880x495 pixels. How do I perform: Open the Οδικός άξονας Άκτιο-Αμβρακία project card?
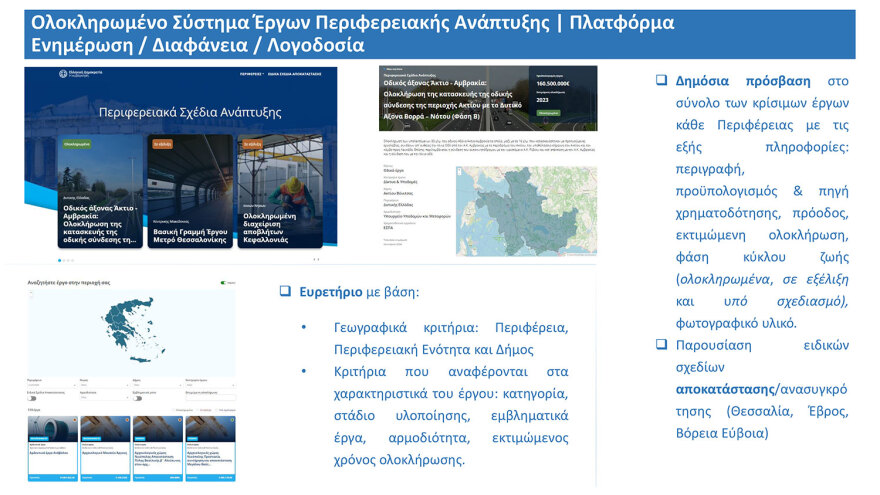pyautogui.click(x=100, y=191)
